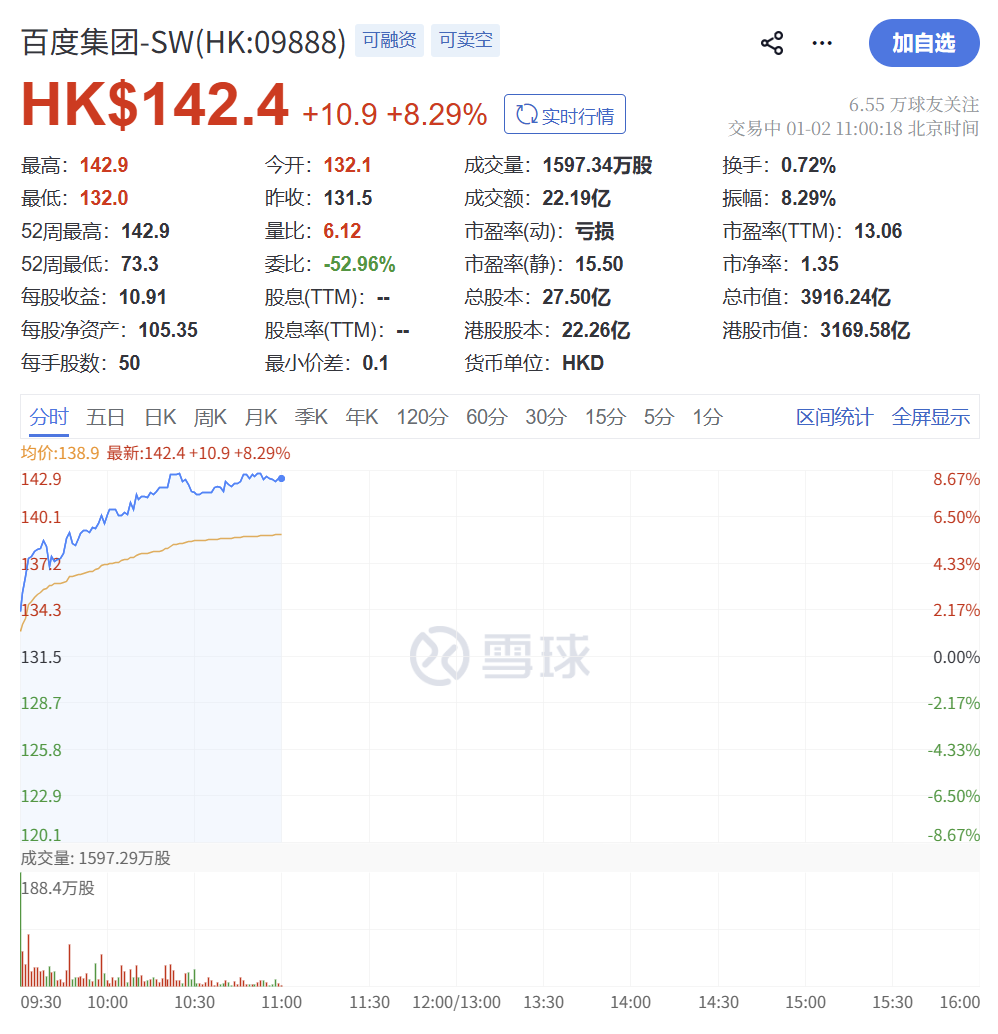The image size is (998, 1034).
Task: Click the 8.67% axis label
Action: pos(956,479)
